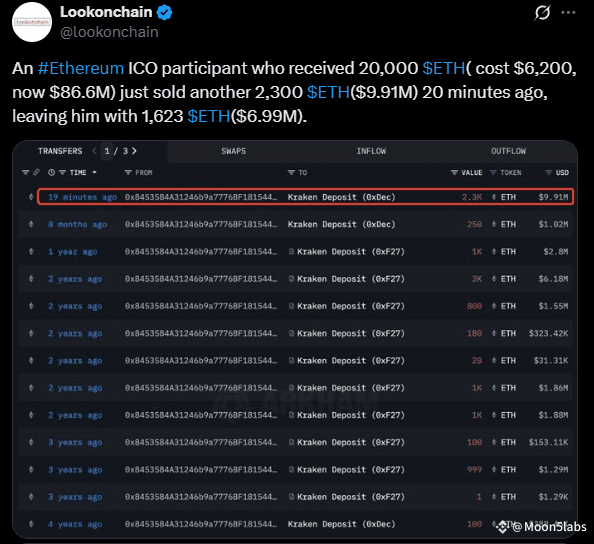Open the 3 years ago link in $153.11K row

pos(75,442)
